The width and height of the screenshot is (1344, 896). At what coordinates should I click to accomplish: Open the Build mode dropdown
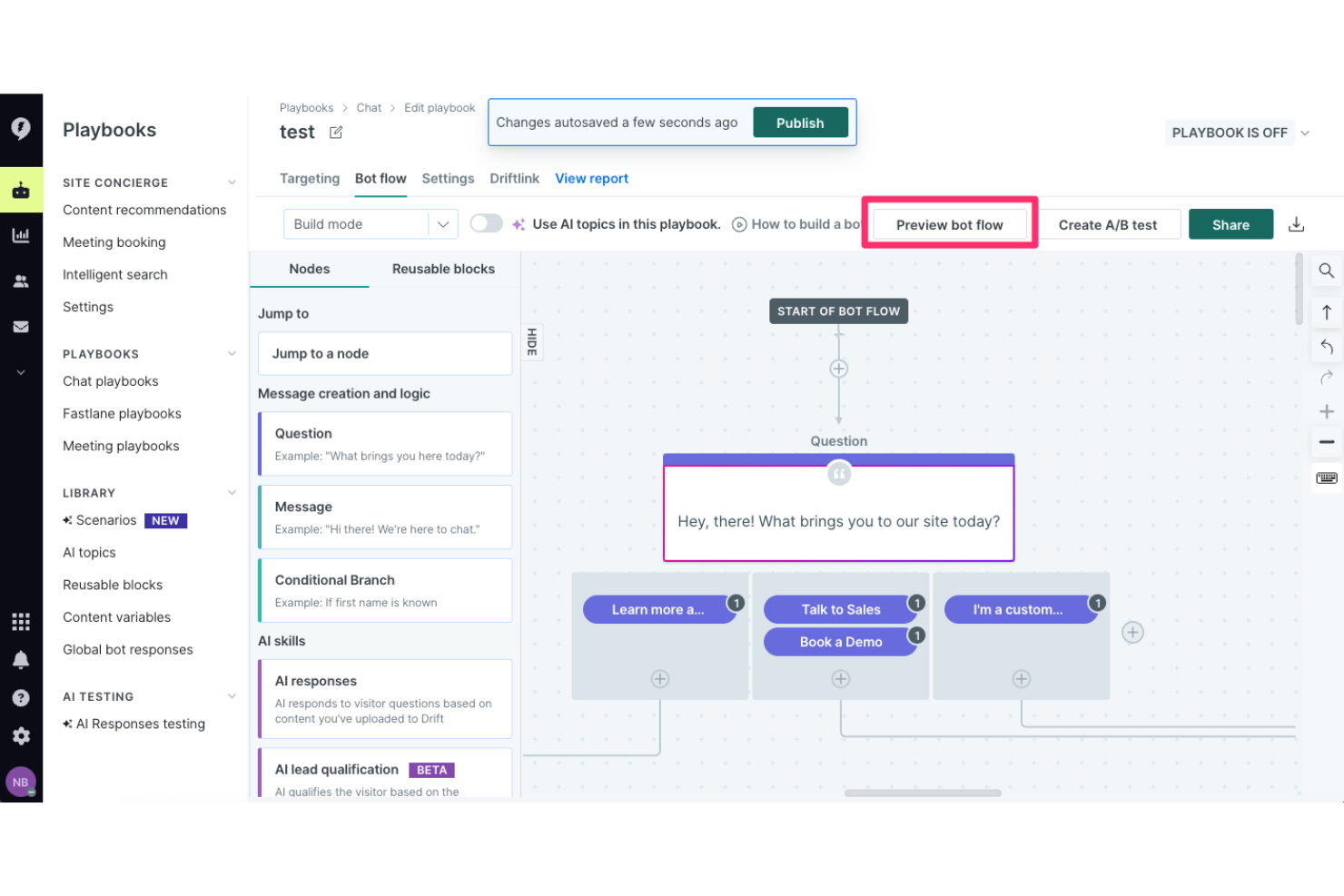point(371,224)
